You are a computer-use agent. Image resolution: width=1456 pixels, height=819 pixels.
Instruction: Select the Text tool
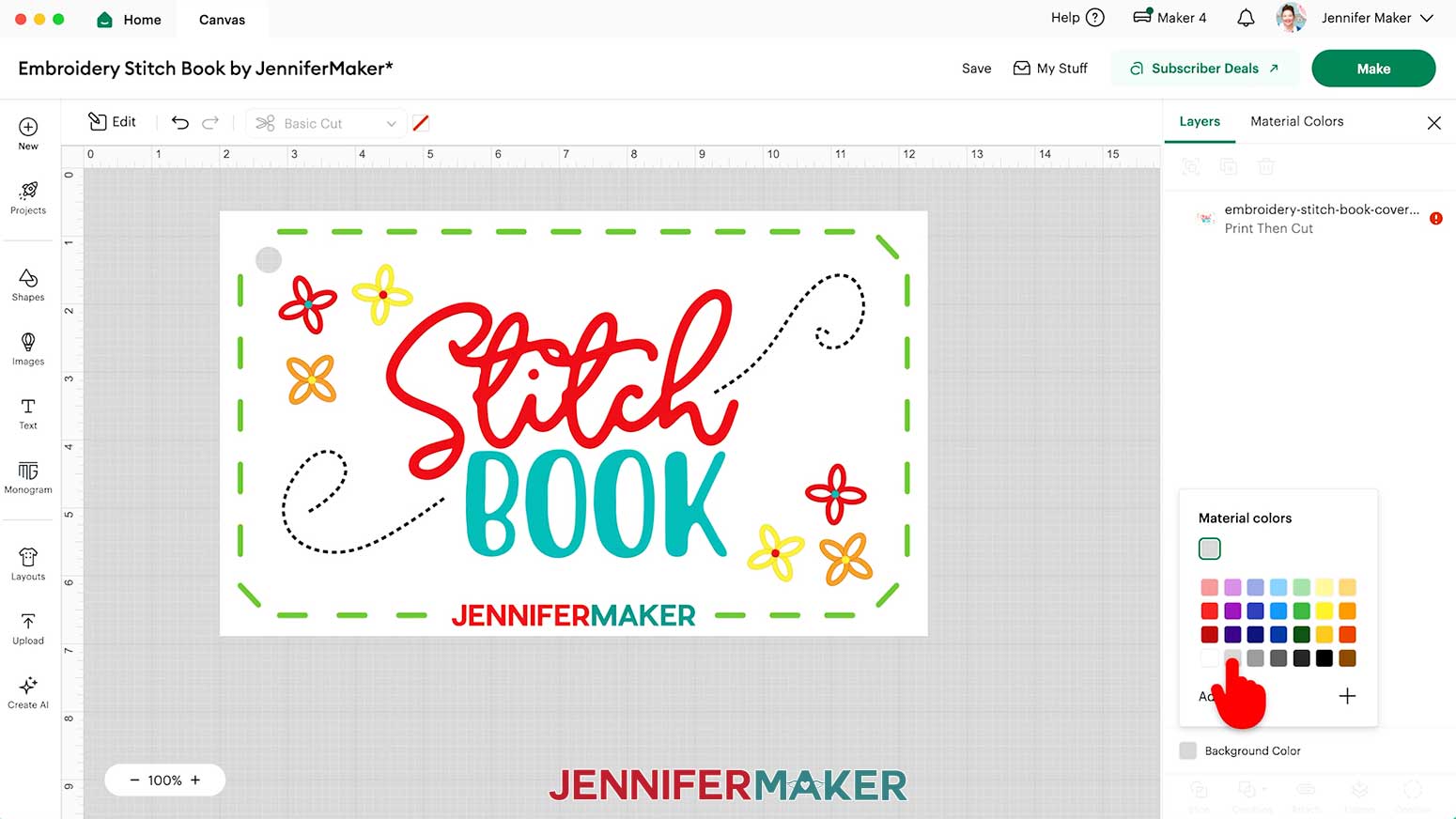tap(28, 413)
